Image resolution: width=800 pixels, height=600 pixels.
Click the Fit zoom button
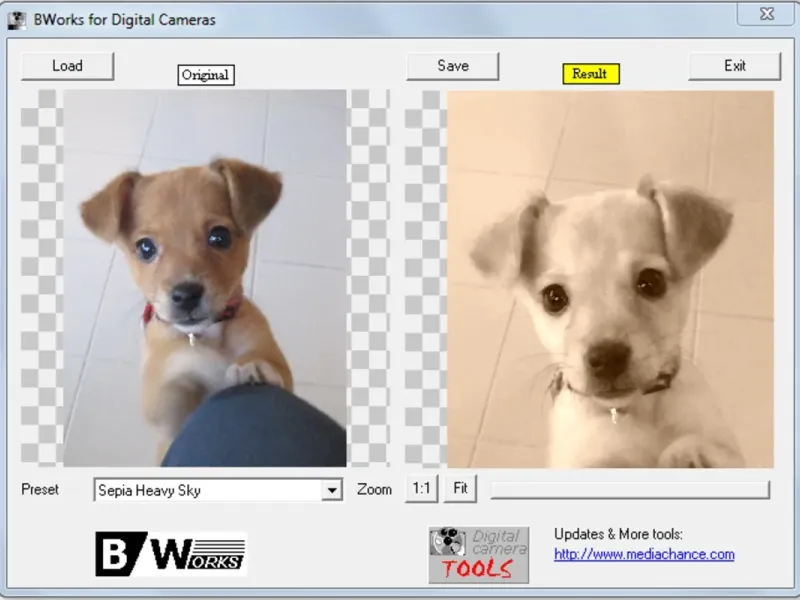pos(460,489)
